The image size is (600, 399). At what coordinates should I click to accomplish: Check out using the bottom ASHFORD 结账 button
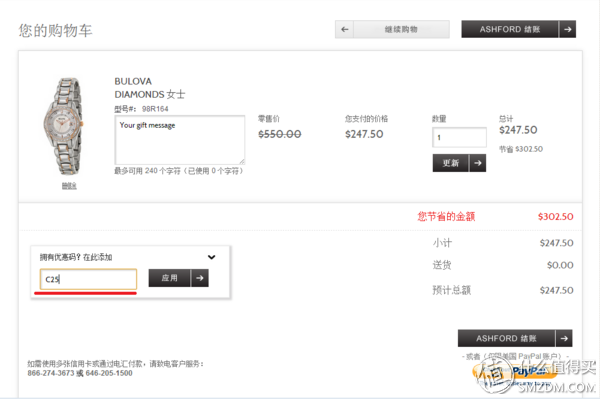[x=506, y=339]
